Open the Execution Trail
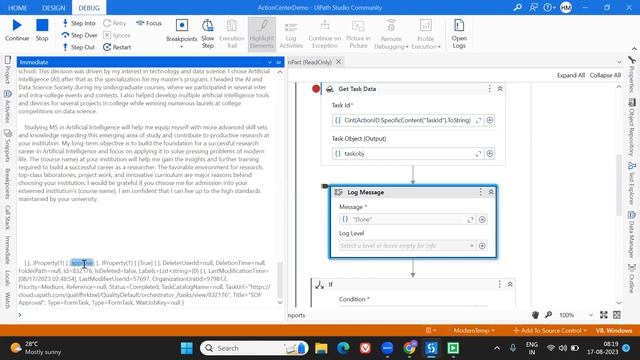 [x=231, y=34]
